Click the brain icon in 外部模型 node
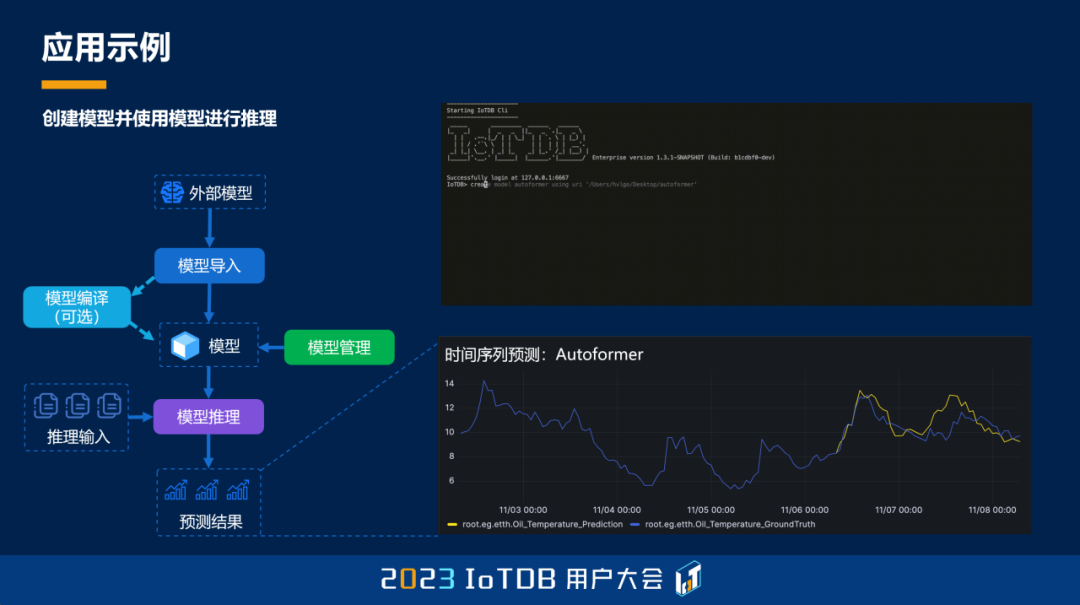The image size is (1080, 605). click(x=171, y=191)
